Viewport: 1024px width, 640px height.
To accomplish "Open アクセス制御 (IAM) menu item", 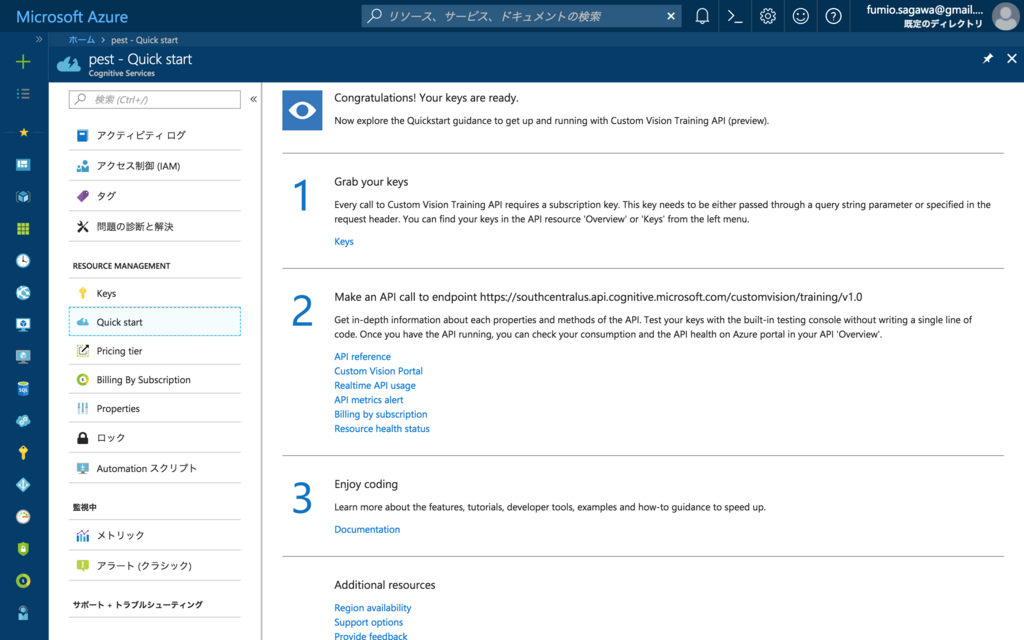I will [x=155, y=166].
